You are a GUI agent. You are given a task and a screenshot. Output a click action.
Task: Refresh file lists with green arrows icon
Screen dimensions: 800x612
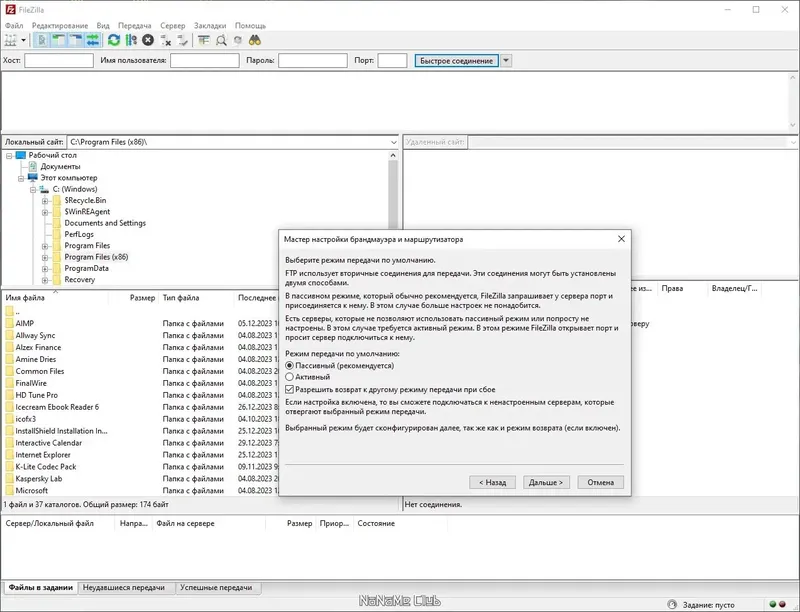coord(114,40)
